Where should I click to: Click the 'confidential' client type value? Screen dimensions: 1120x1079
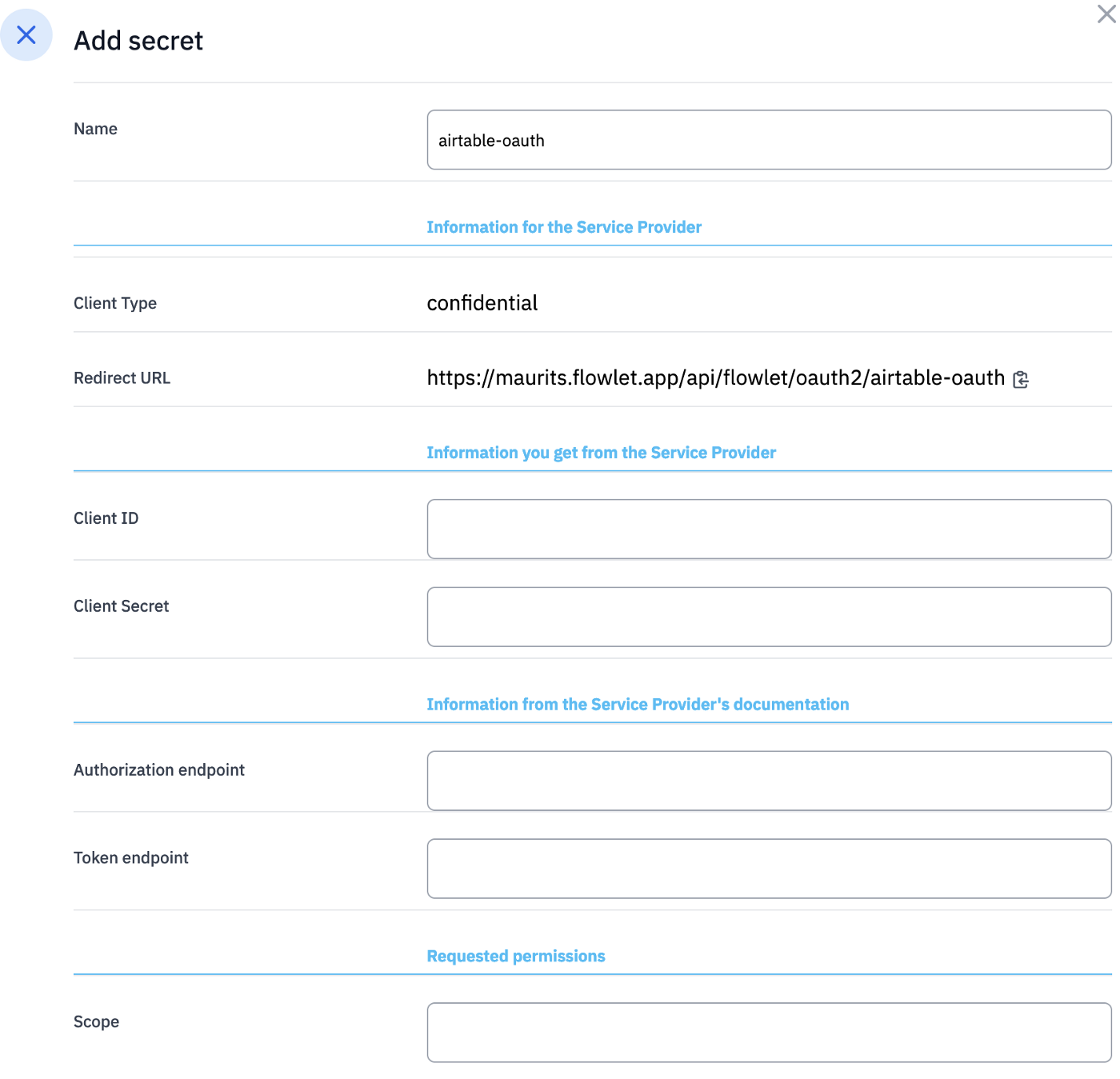pos(482,303)
